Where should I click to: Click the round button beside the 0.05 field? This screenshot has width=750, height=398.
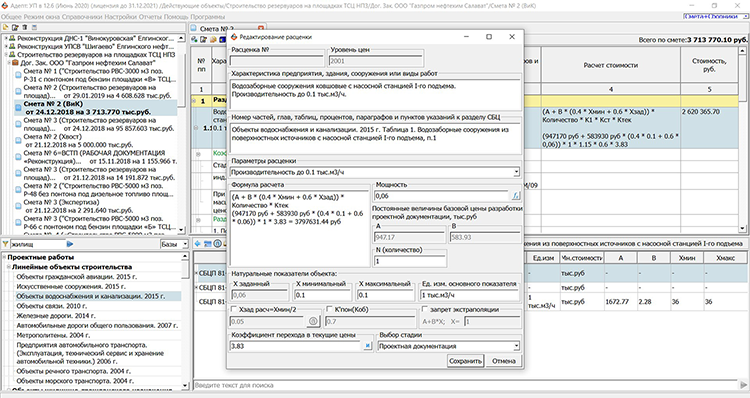click(313, 321)
